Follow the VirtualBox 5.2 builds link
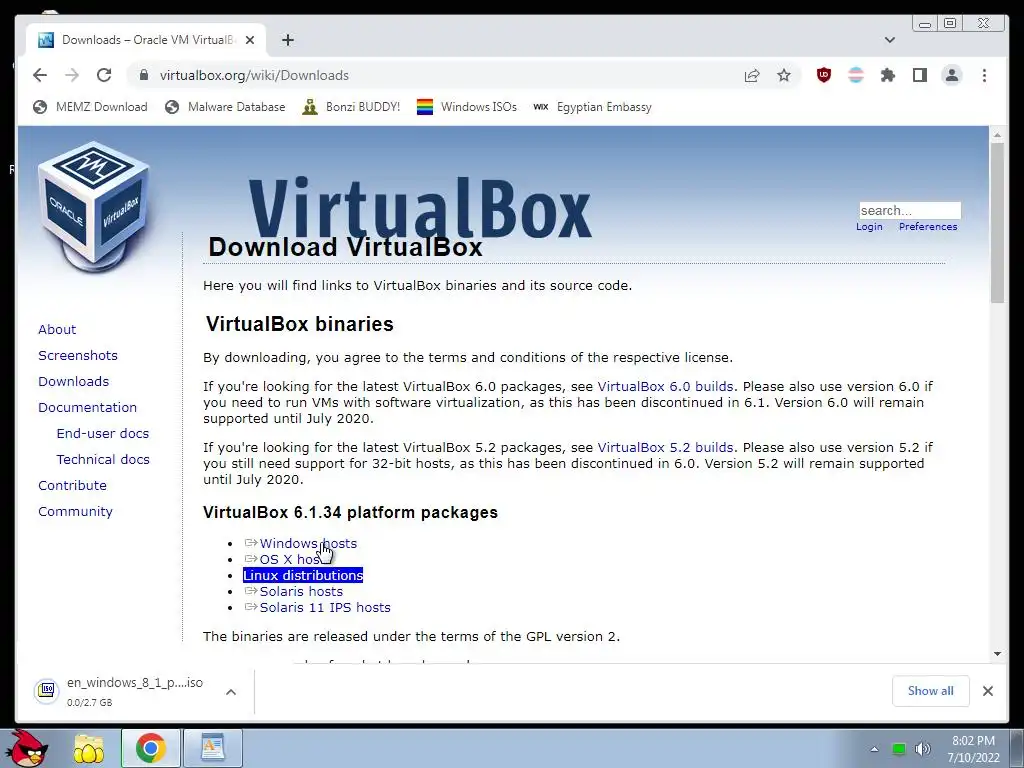 tap(665, 447)
